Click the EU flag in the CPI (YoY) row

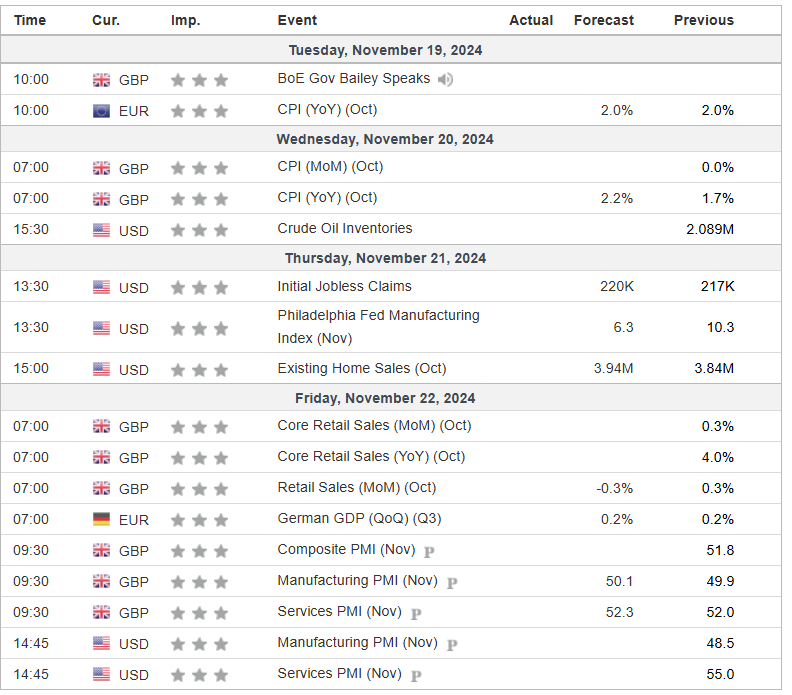pos(102,111)
